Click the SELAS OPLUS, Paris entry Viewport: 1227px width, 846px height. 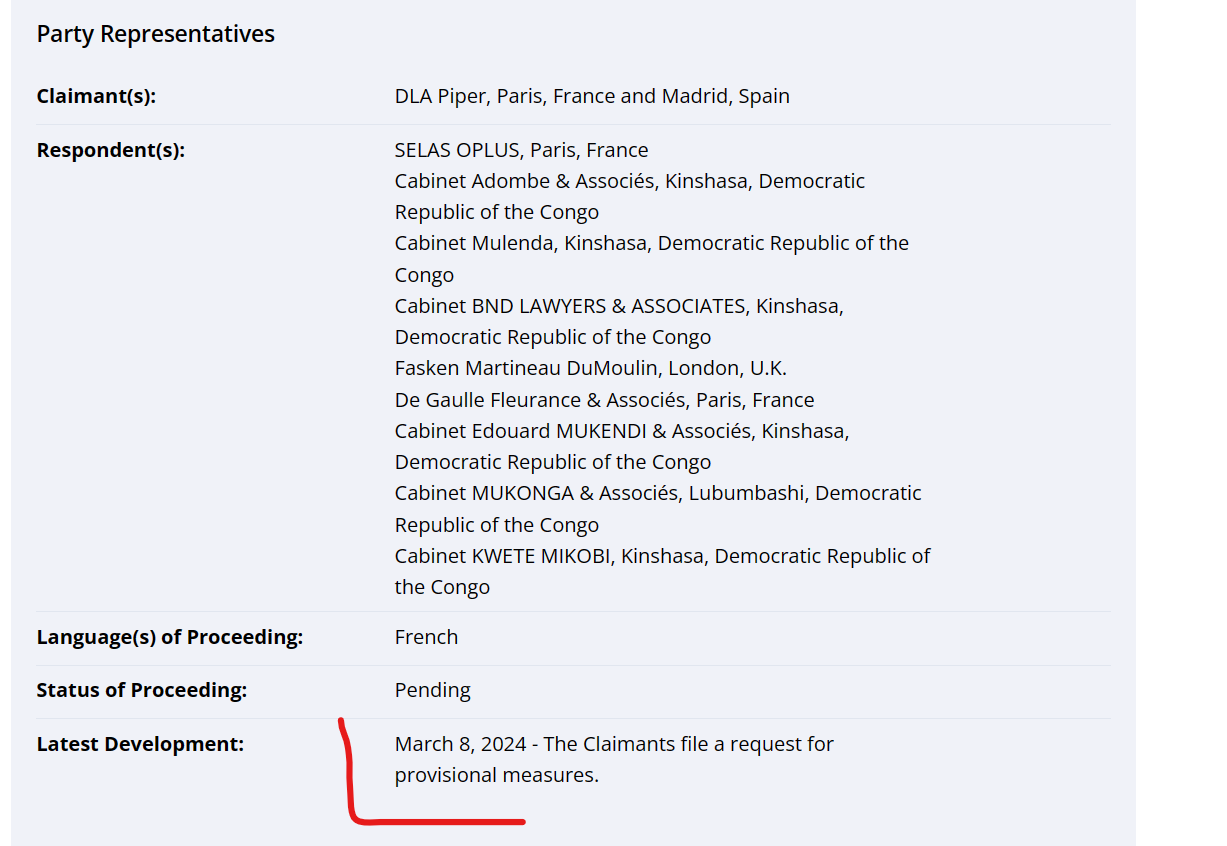point(521,150)
